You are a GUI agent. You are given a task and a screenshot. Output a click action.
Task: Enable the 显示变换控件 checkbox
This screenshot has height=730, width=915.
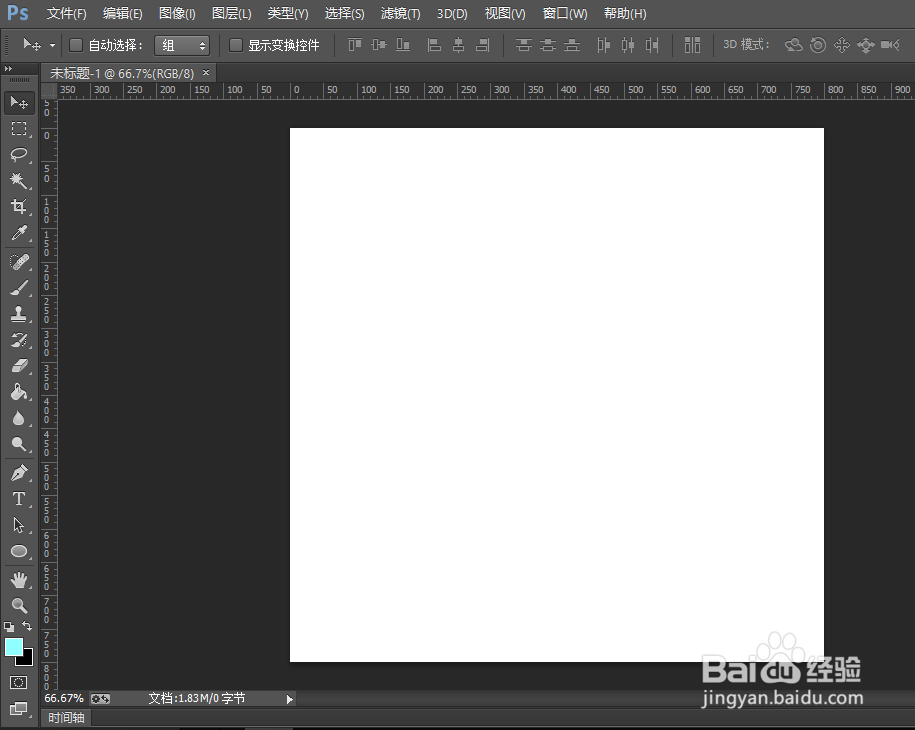(236, 45)
